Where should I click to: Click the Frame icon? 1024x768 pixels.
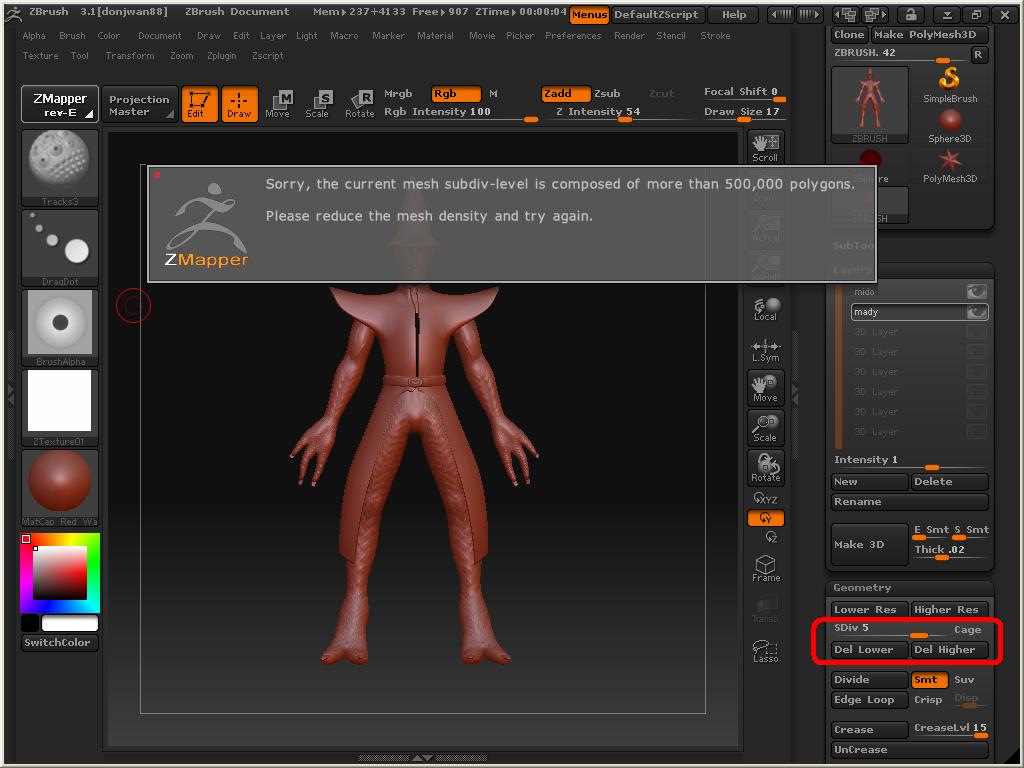[765, 569]
